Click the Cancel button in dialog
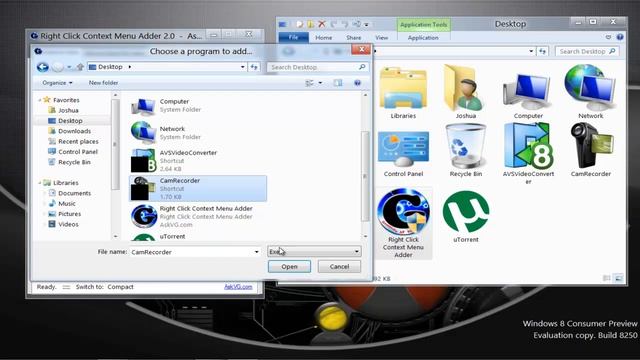 click(339, 267)
